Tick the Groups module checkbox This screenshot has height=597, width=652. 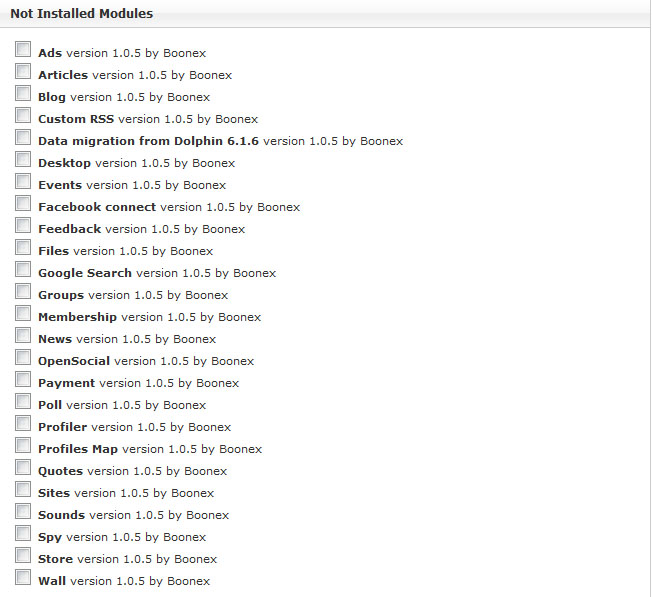(x=23, y=291)
